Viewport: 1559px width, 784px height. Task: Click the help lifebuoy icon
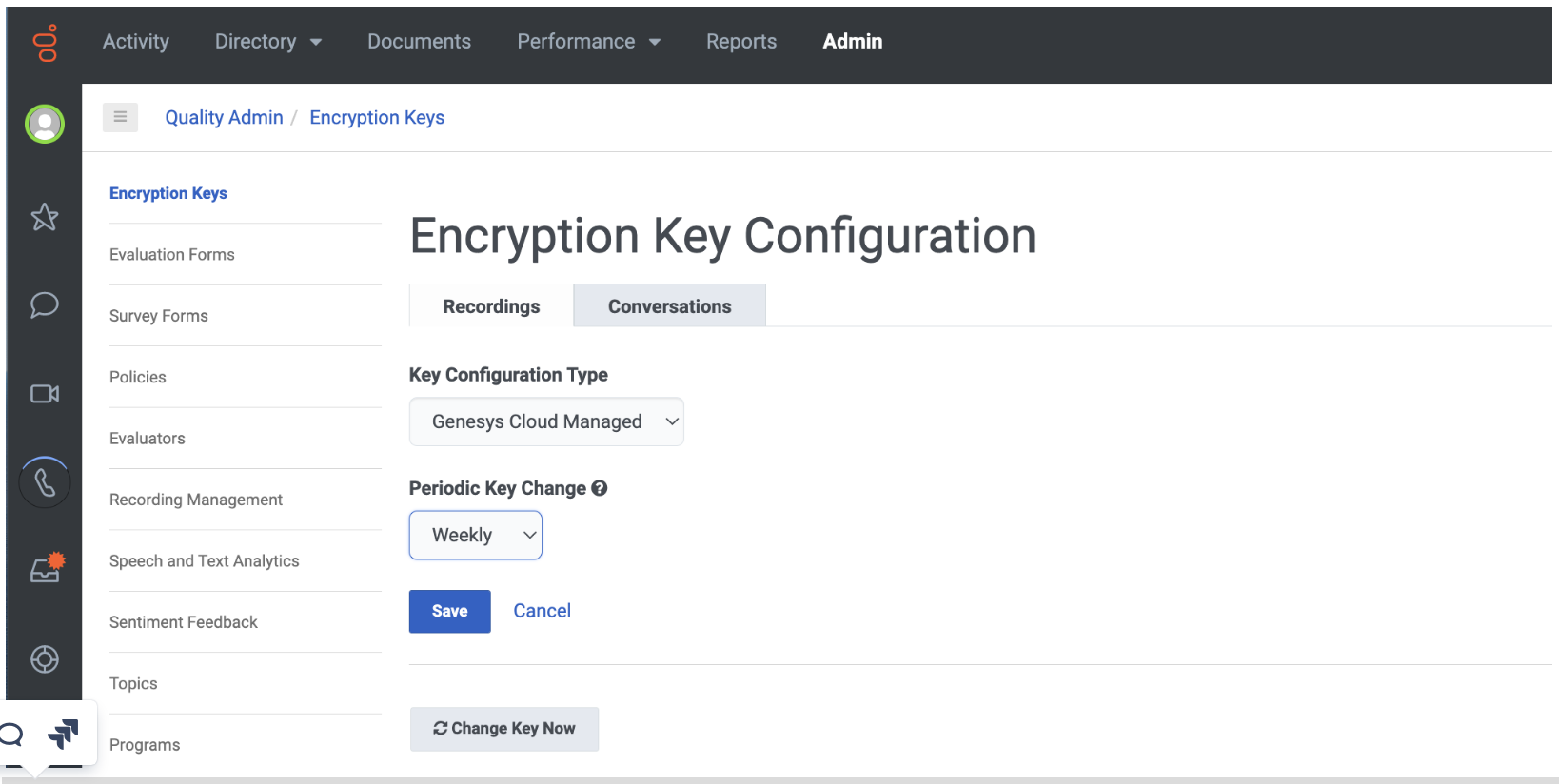tap(45, 658)
